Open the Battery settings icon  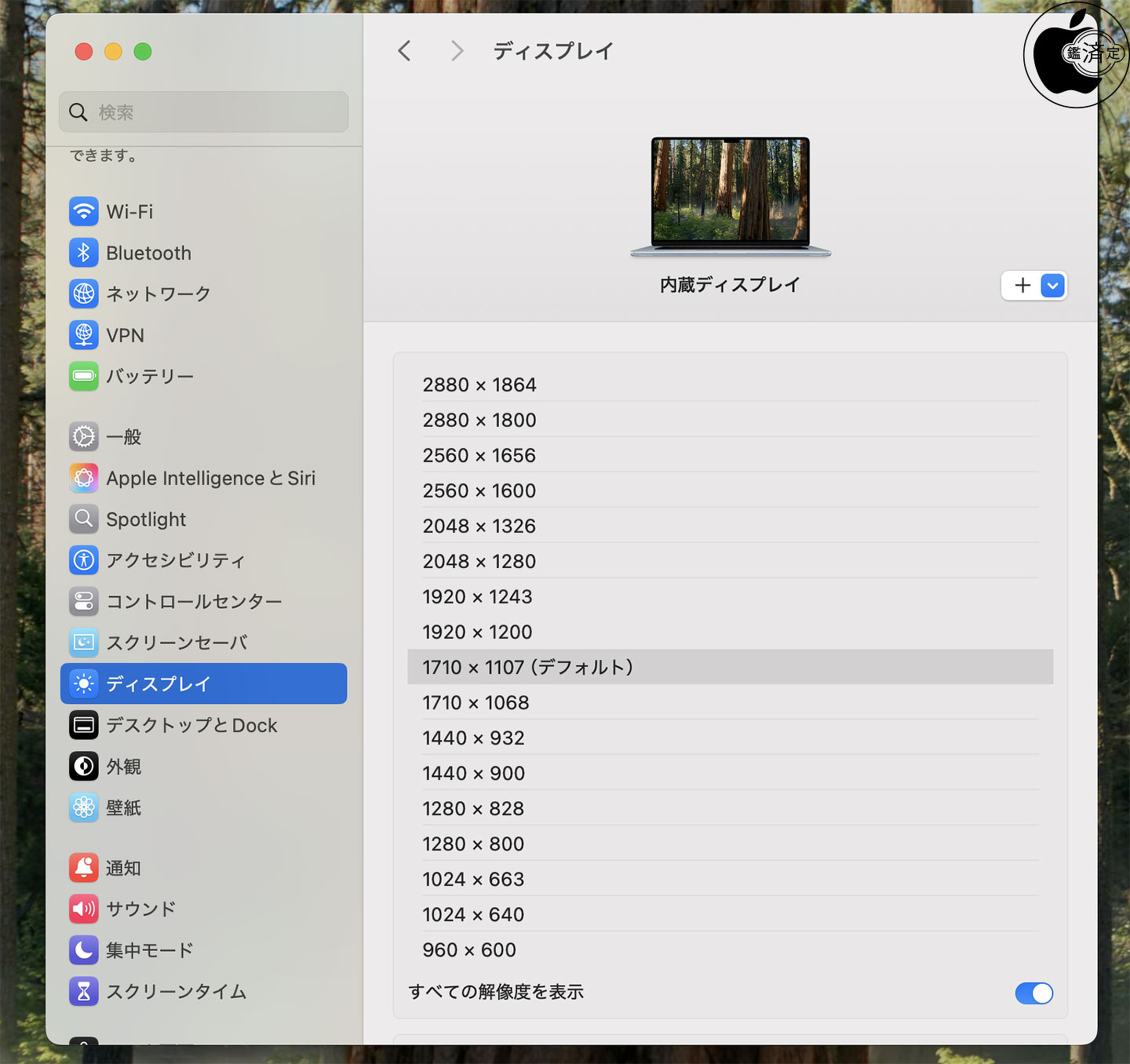[84, 376]
